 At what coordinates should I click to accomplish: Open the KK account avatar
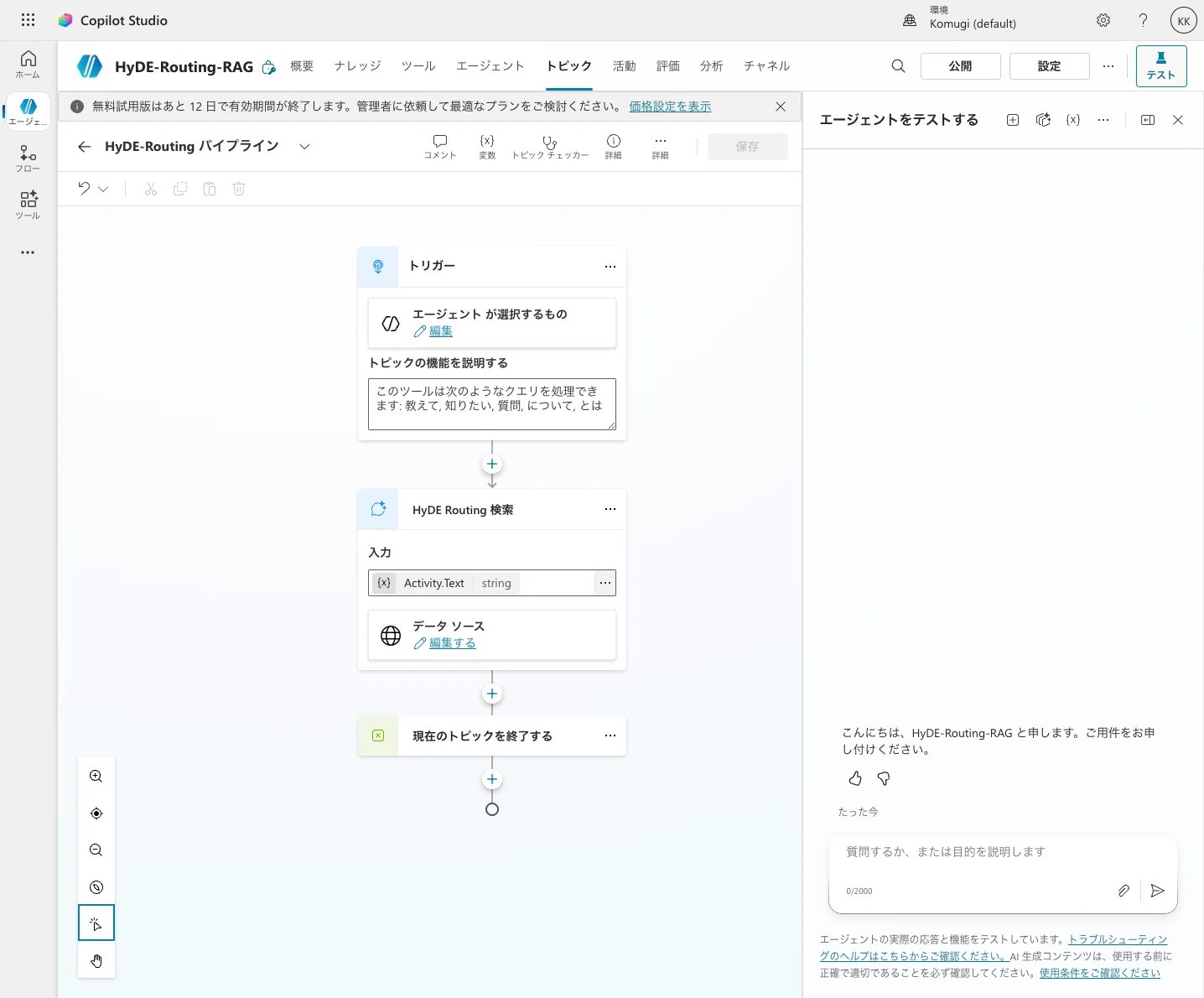point(1183,21)
